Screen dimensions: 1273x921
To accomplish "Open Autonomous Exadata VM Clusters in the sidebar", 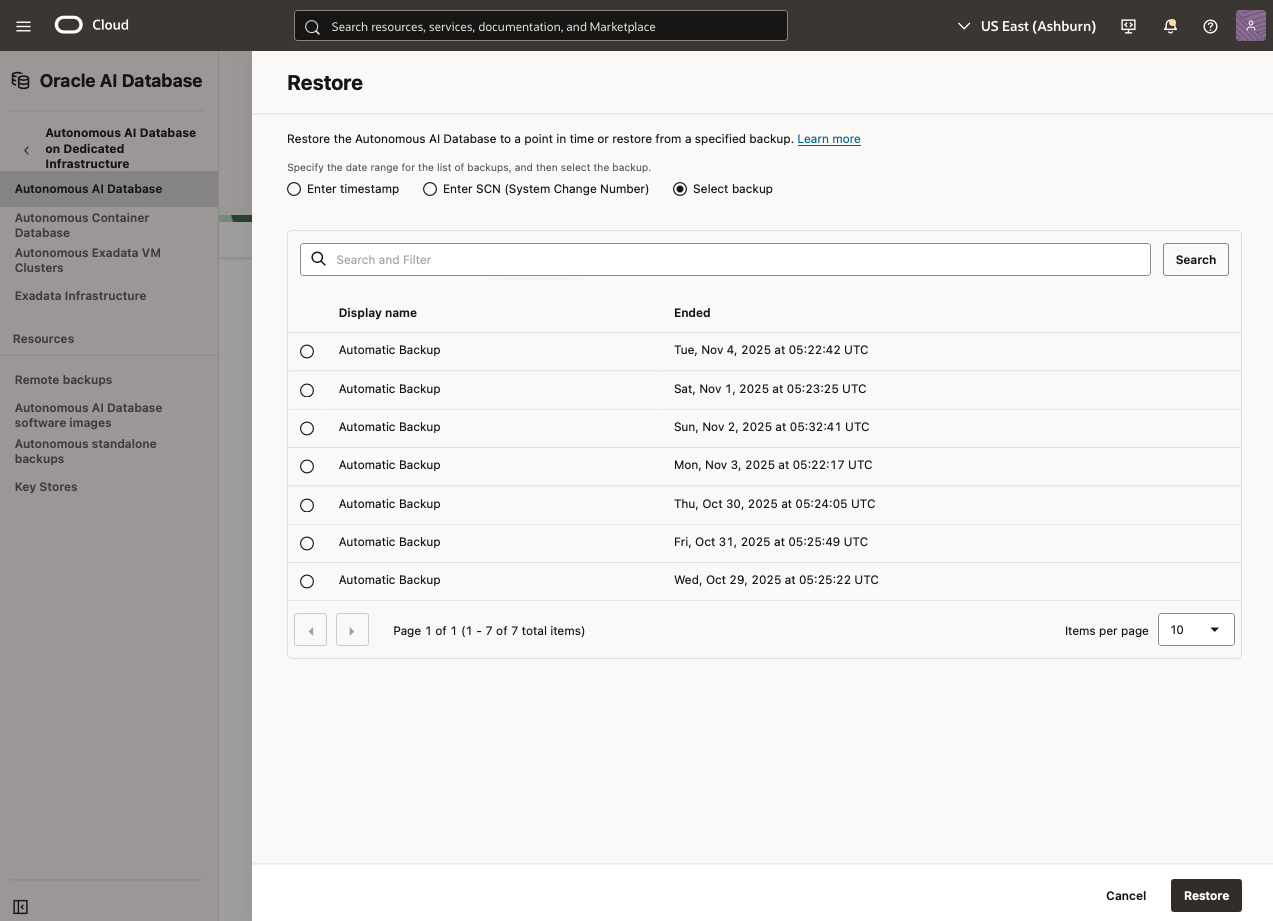I will (88, 260).
